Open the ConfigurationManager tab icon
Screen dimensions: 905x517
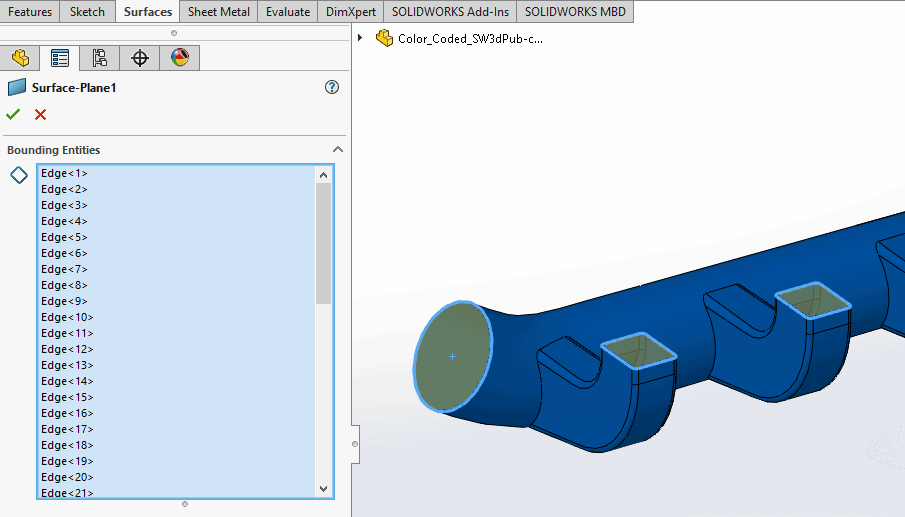[x=100, y=58]
